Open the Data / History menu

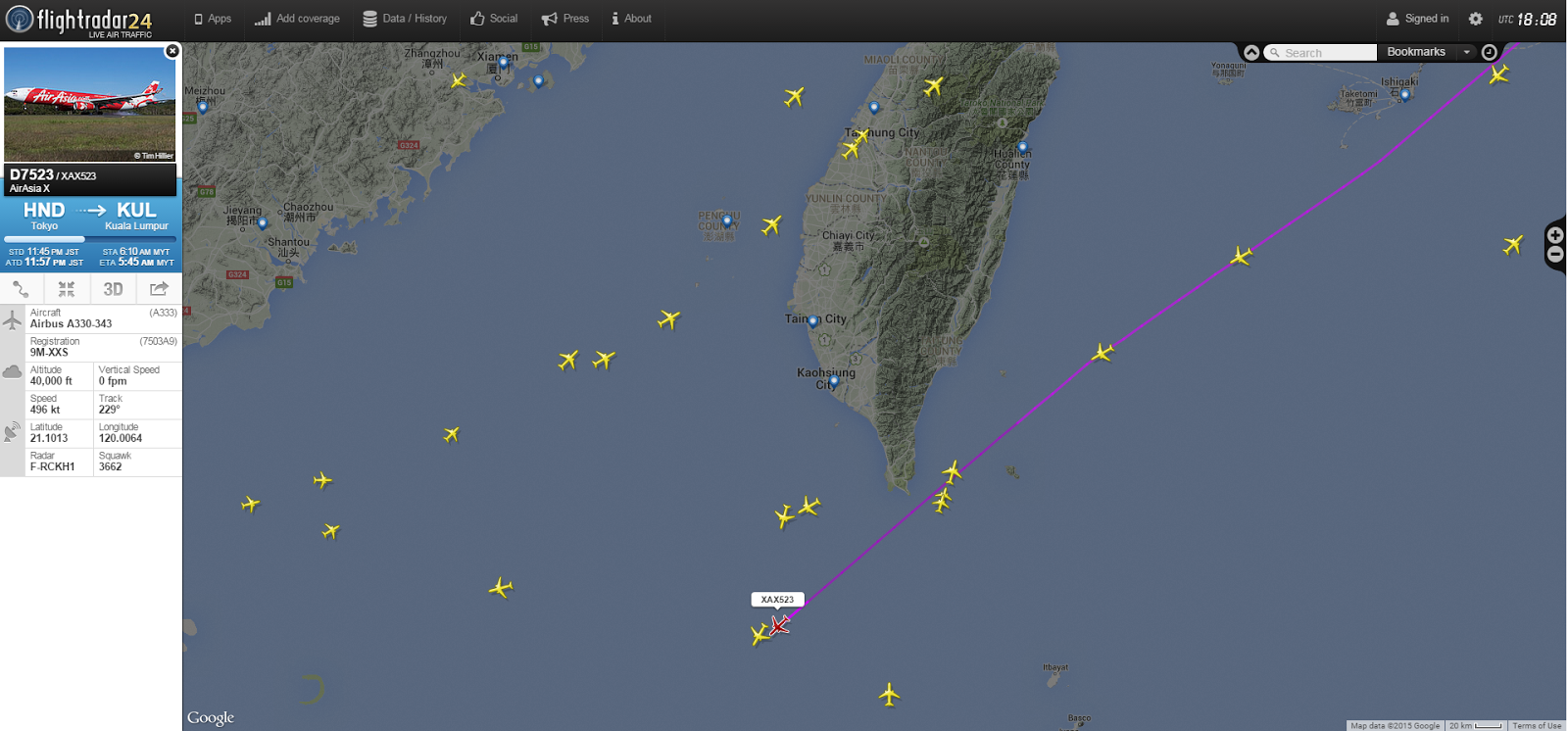pyautogui.click(x=405, y=19)
